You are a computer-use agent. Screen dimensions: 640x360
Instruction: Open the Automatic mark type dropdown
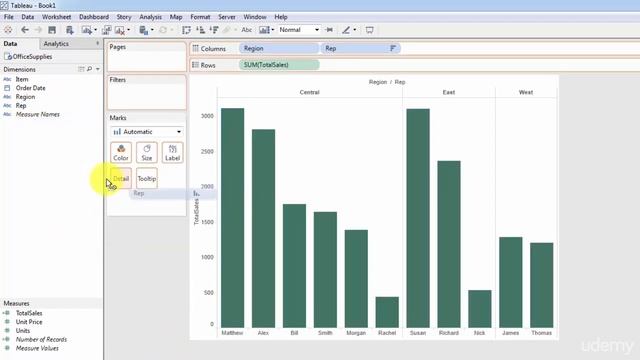tap(147, 132)
